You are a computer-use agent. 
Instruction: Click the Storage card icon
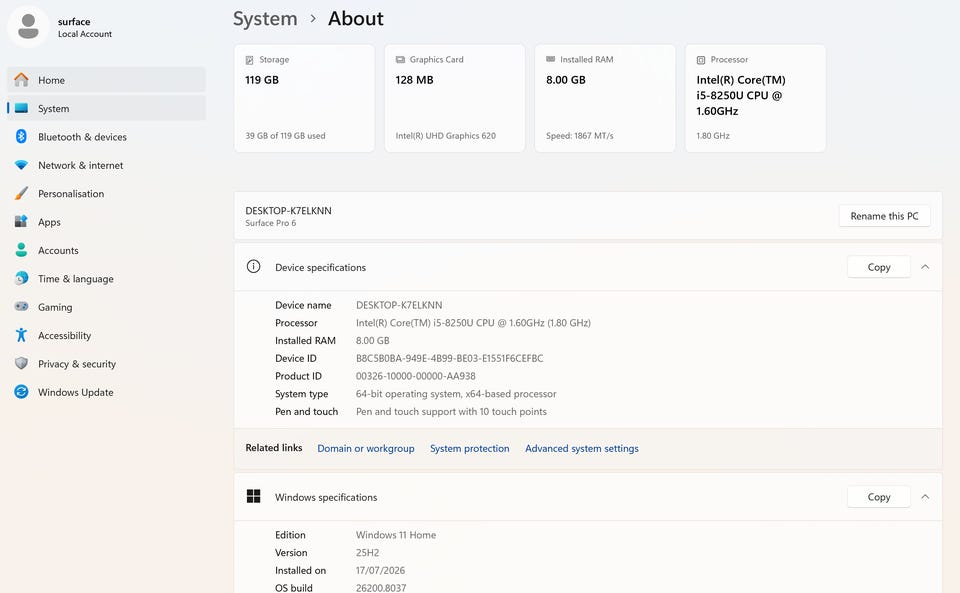(249, 60)
